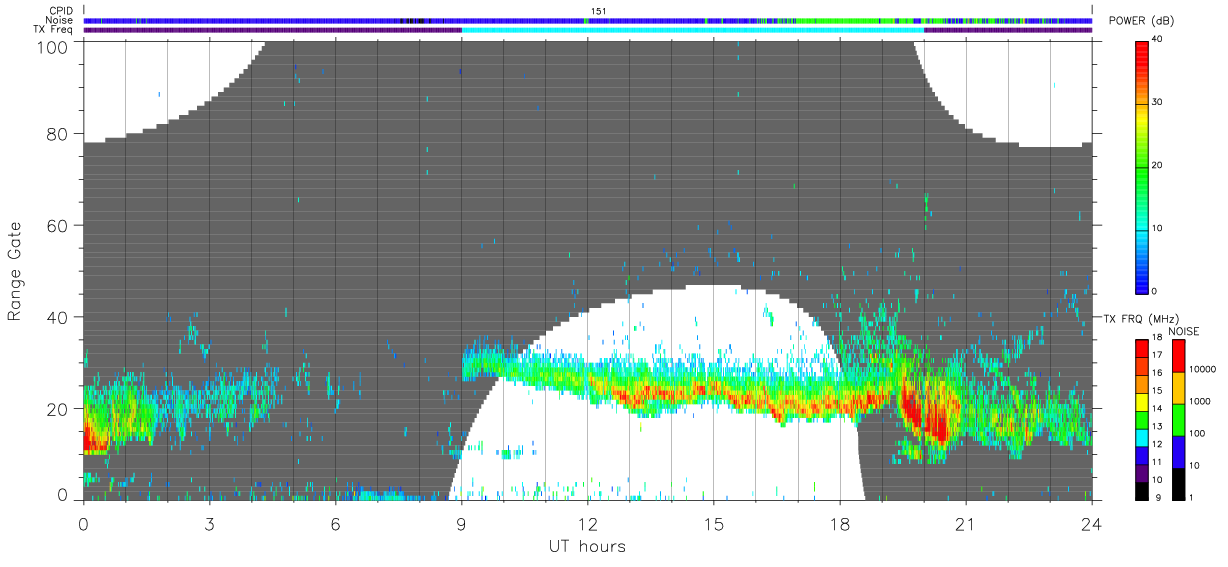Select the 'Noise' row label above the plot
Image resolution: width=1228 pixels, height=567 pixels.
pos(60,20)
